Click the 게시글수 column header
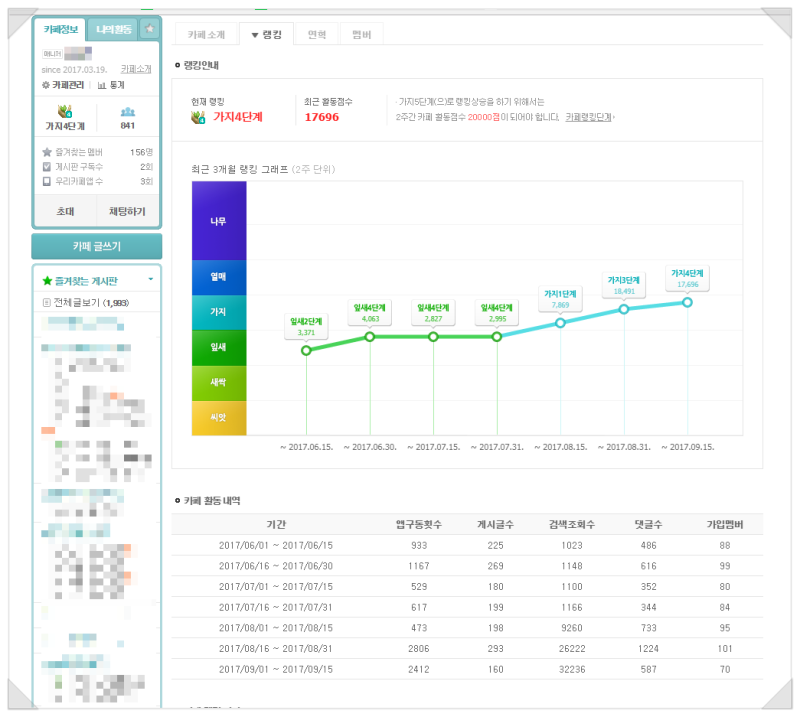 point(495,525)
